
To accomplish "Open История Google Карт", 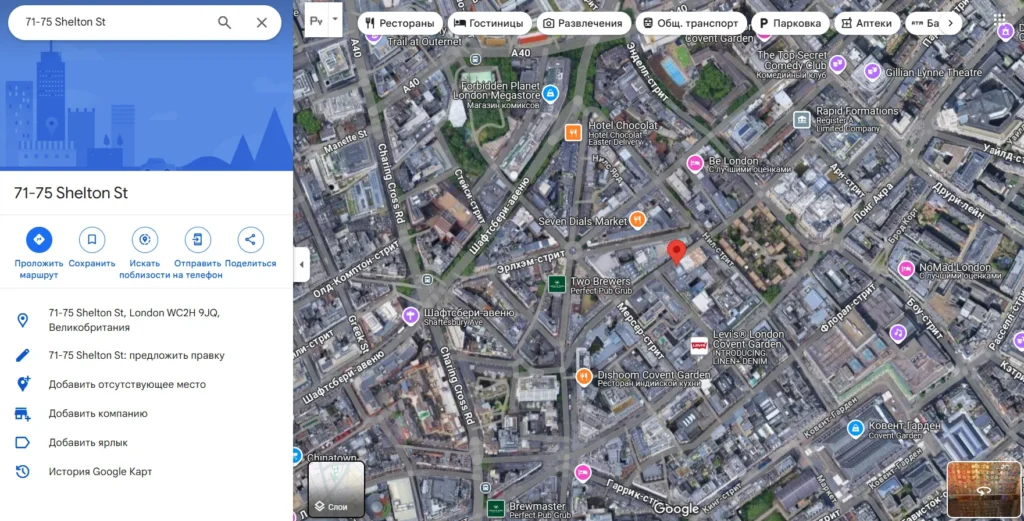I will (100, 472).
